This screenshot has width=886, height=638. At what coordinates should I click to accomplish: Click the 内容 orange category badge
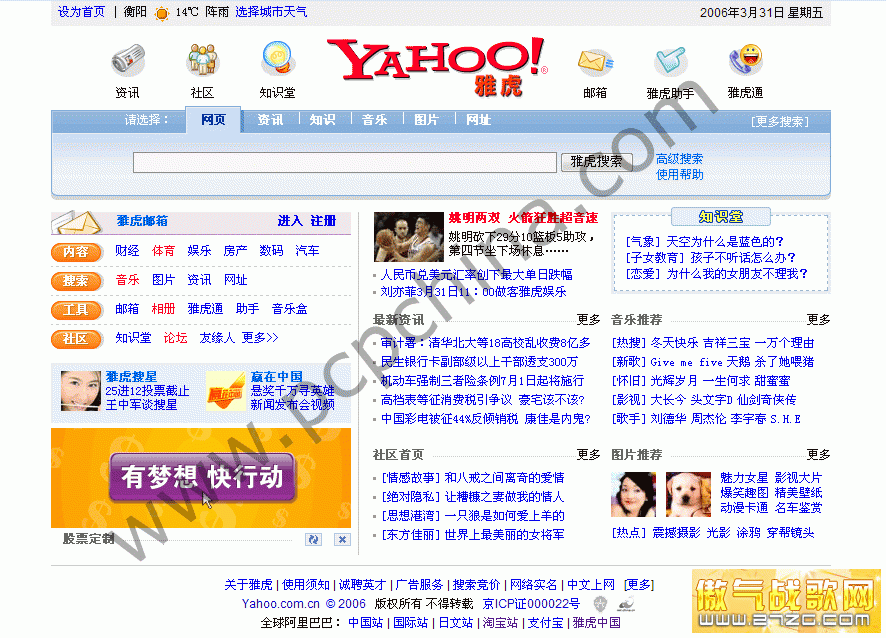tap(76, 251)
